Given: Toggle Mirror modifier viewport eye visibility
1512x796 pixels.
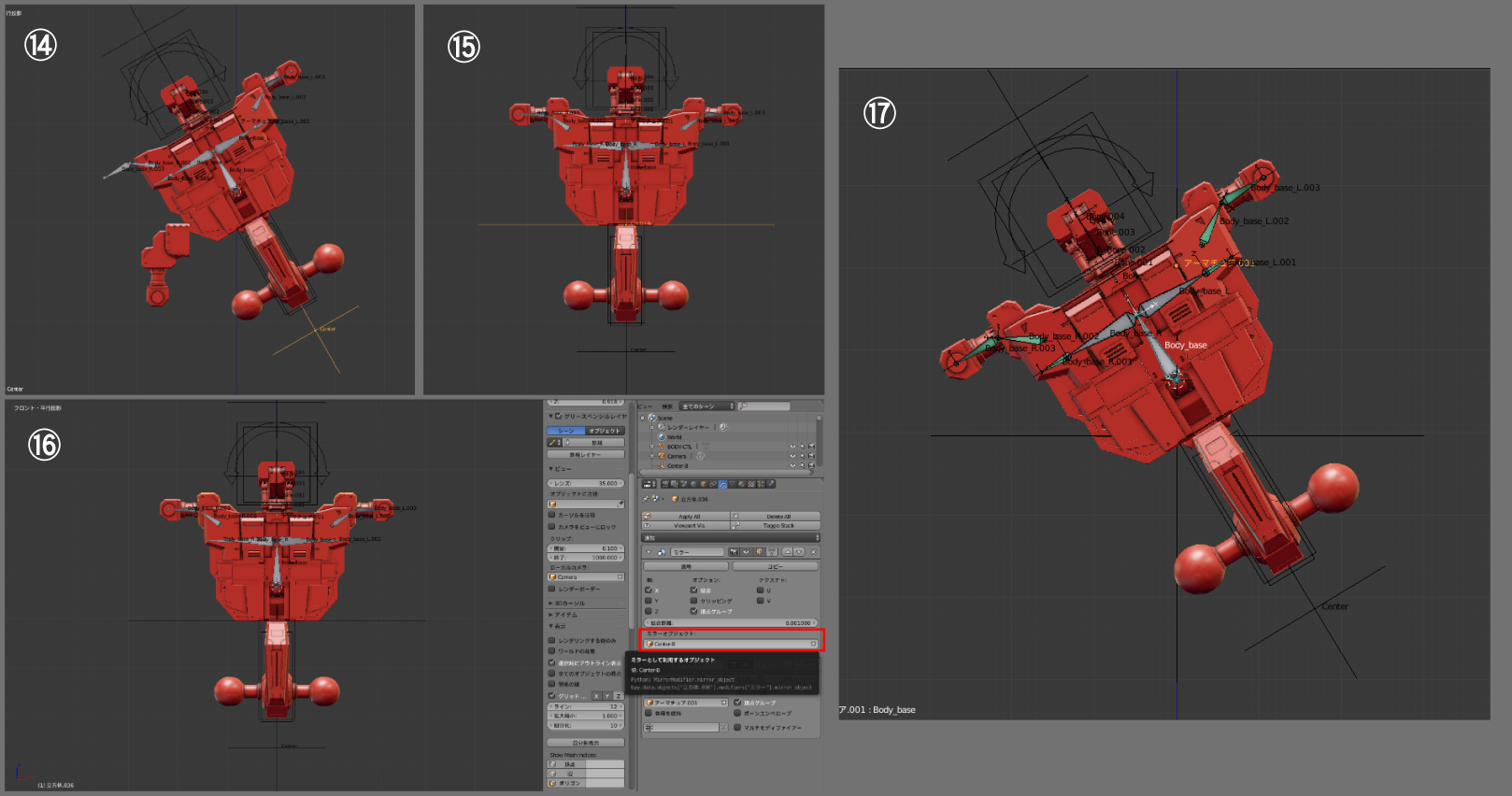Looking at the screenshot, I should point(746,552).
